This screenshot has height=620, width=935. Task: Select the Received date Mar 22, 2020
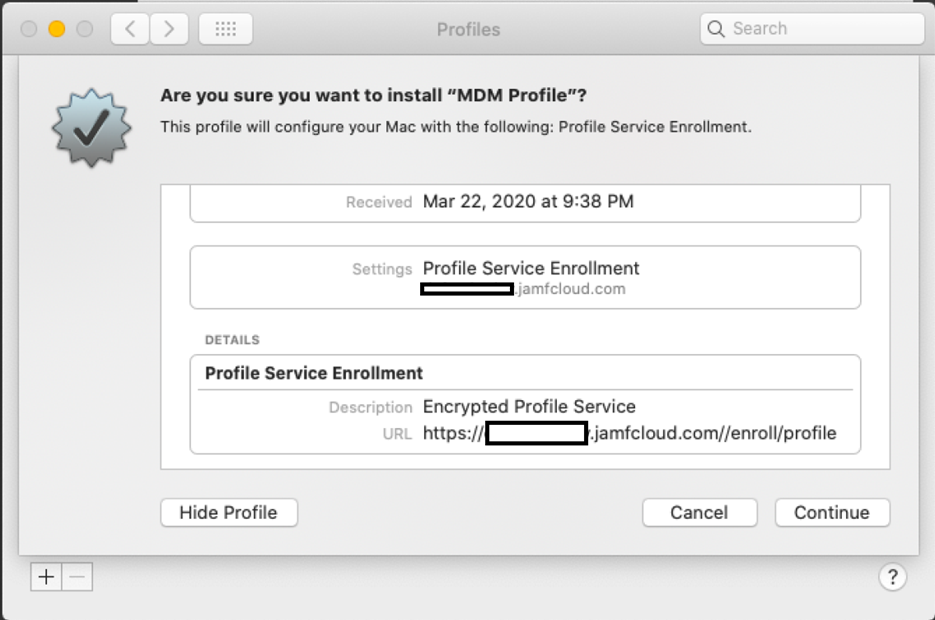tap(528, 202)
